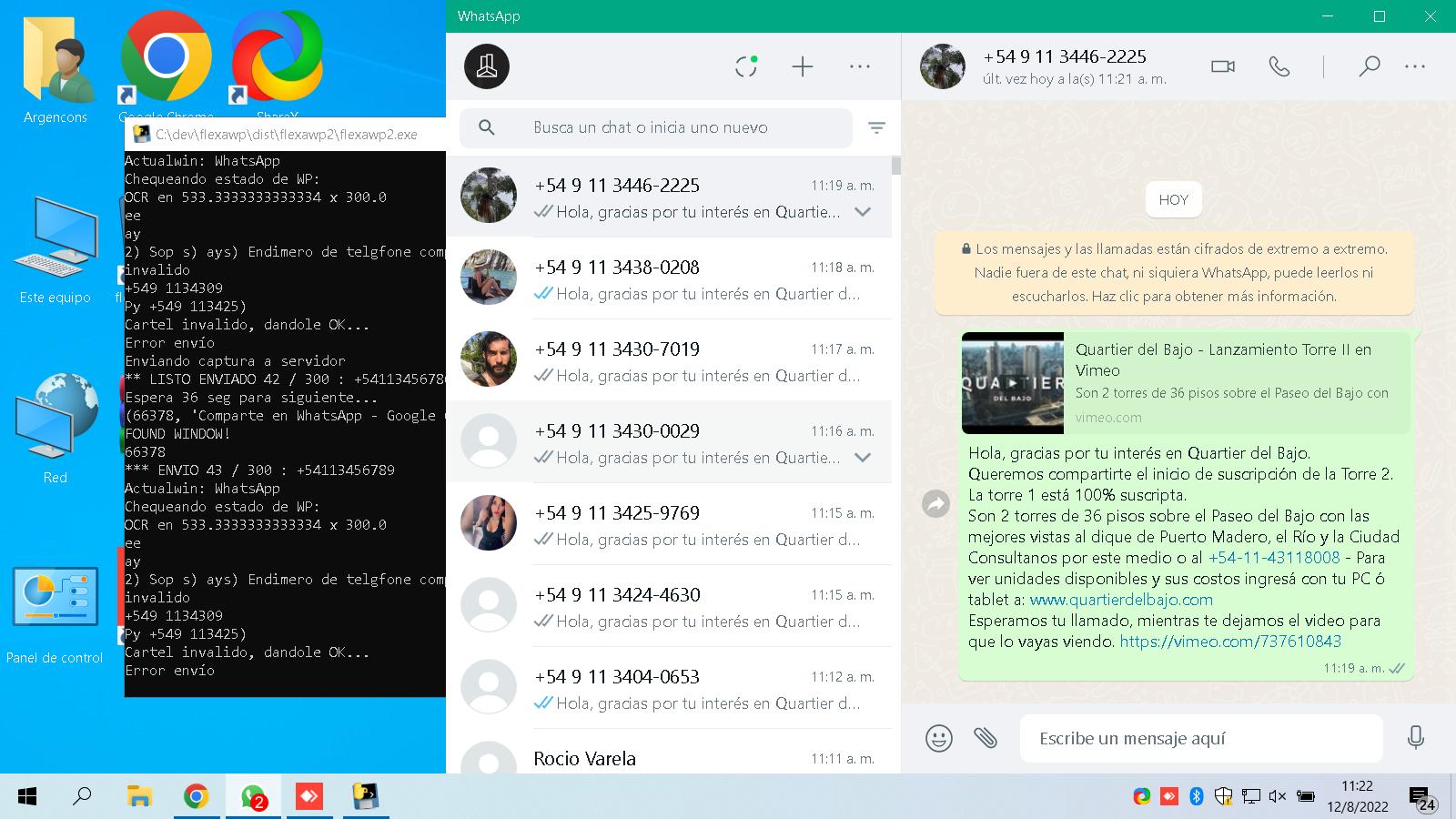Forward the Quartier del Bajo message

point(935,503)
